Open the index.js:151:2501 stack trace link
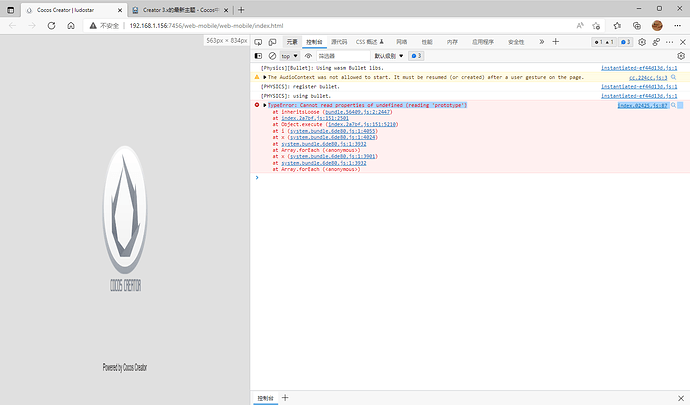The image size is (690, 405). pos(315,118)
